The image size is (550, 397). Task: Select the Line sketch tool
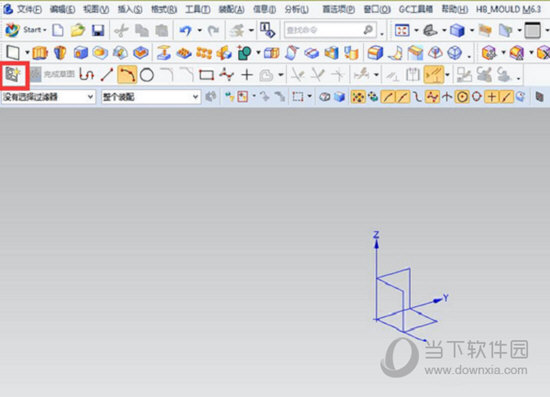point(107,74)
